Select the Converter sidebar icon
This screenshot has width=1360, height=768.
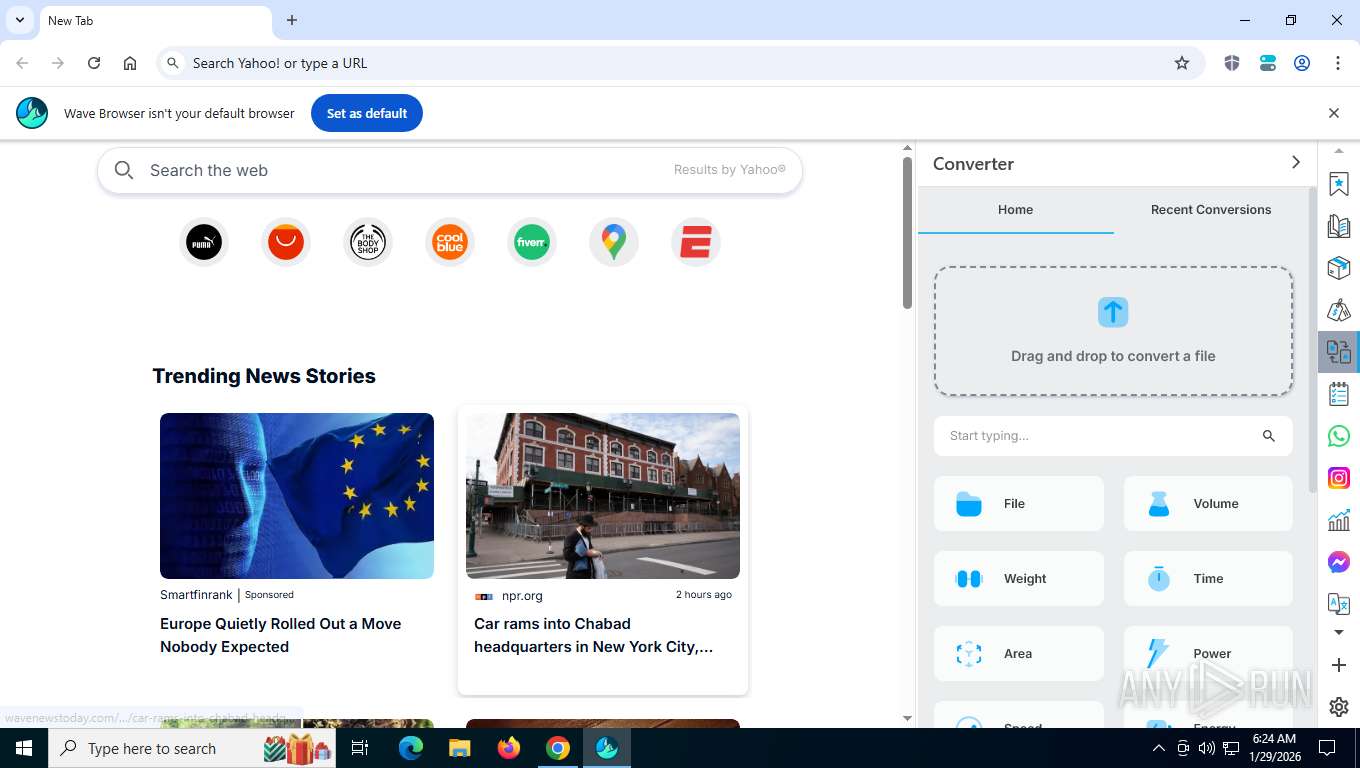1339,352
